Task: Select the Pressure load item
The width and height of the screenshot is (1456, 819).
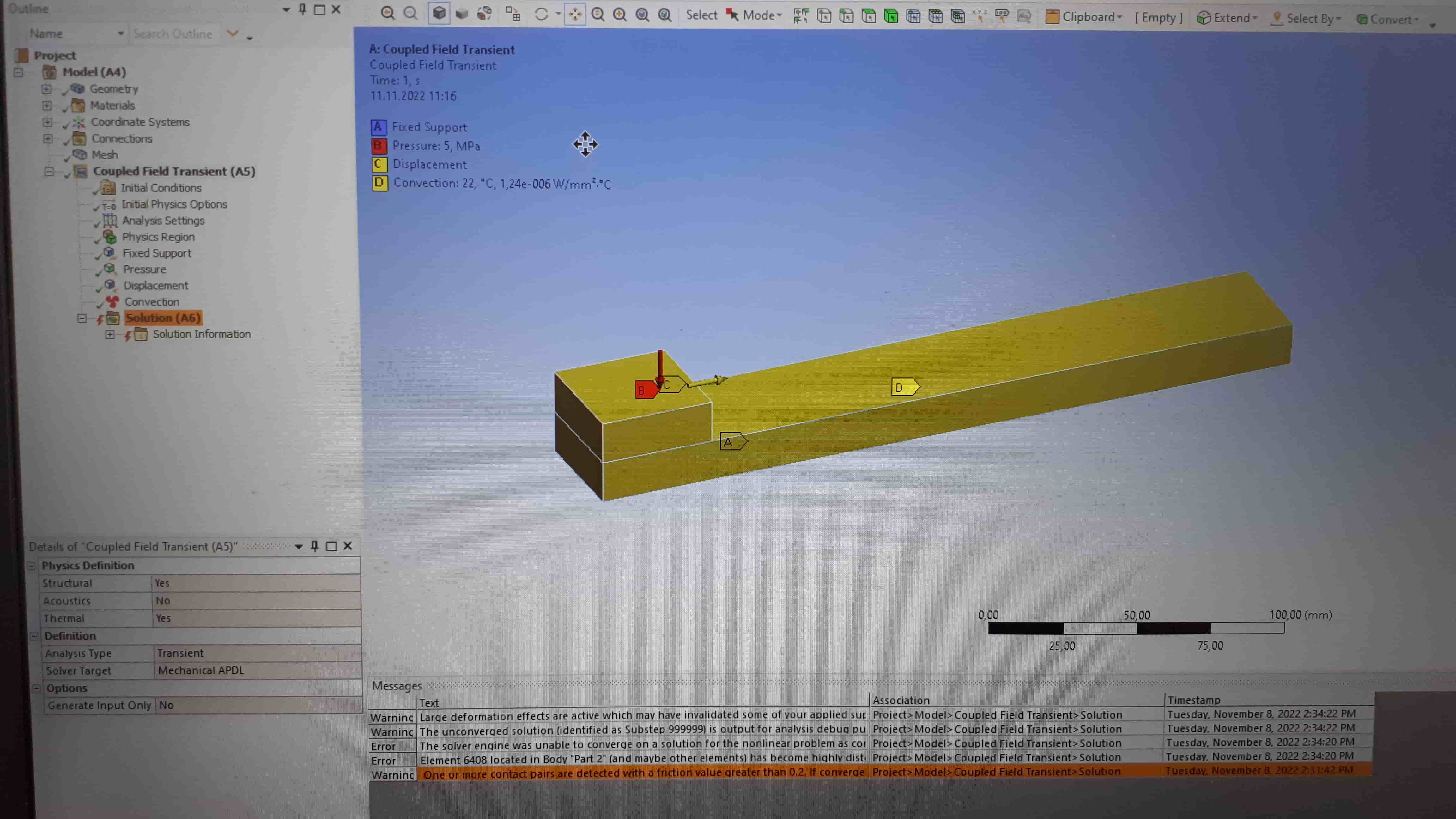Action: [145, 270]
